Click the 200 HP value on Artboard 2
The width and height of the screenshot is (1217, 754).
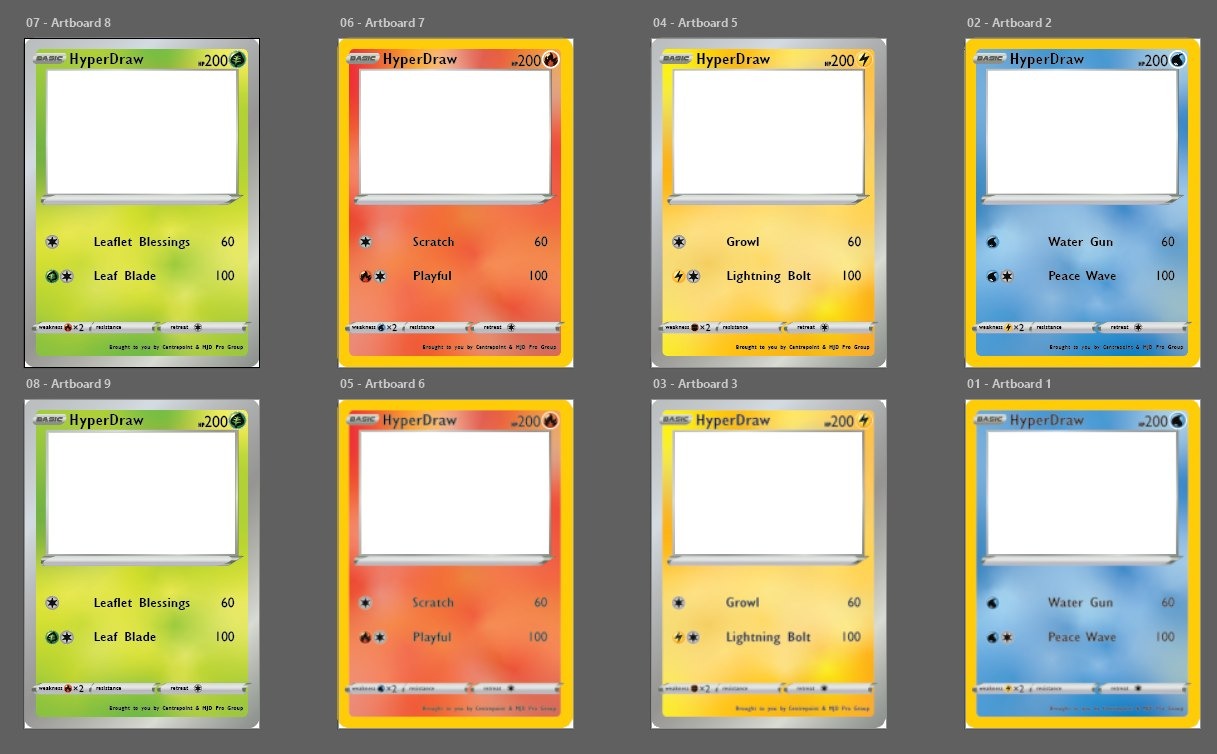point(1157,61)
